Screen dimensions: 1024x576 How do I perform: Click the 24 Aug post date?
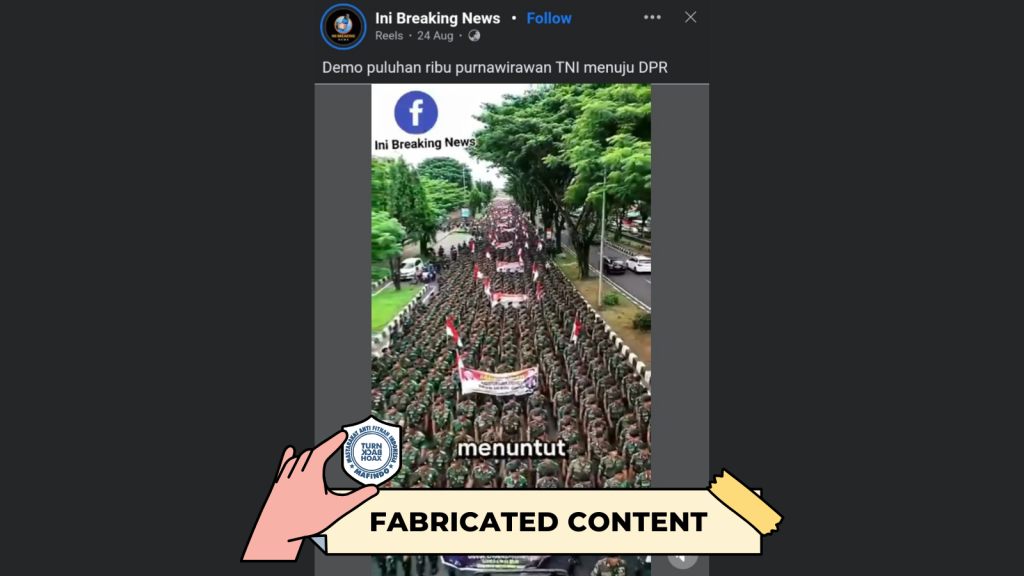pyautogui.click(x=435, y=36)
